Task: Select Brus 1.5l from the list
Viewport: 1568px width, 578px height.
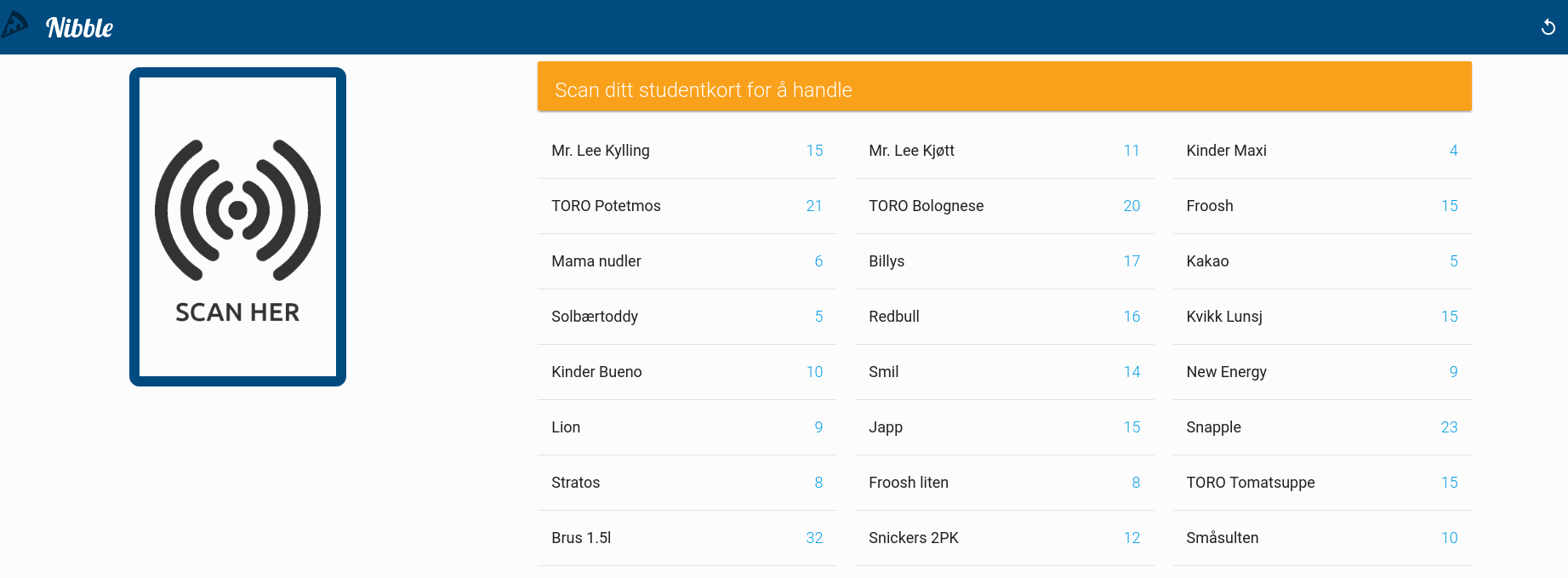Action: pos(687,538)
